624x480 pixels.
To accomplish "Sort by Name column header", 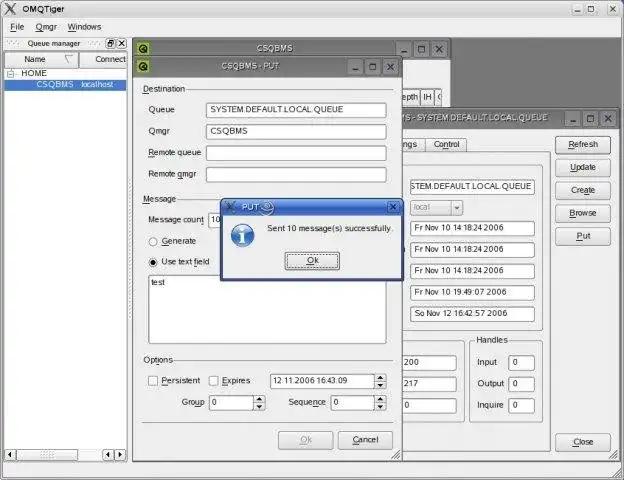I will tap(41, 59).
